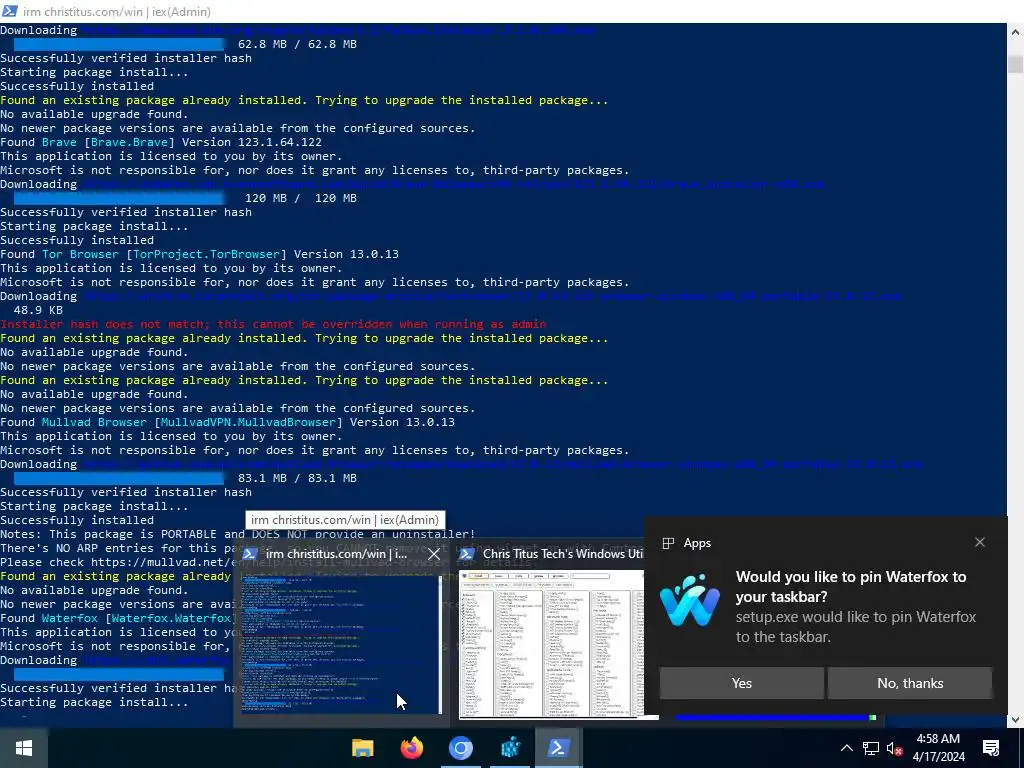The image size is (1024, 768).
Task: Open the 4:58 AM clock and calendar
Action: (938, 748)
